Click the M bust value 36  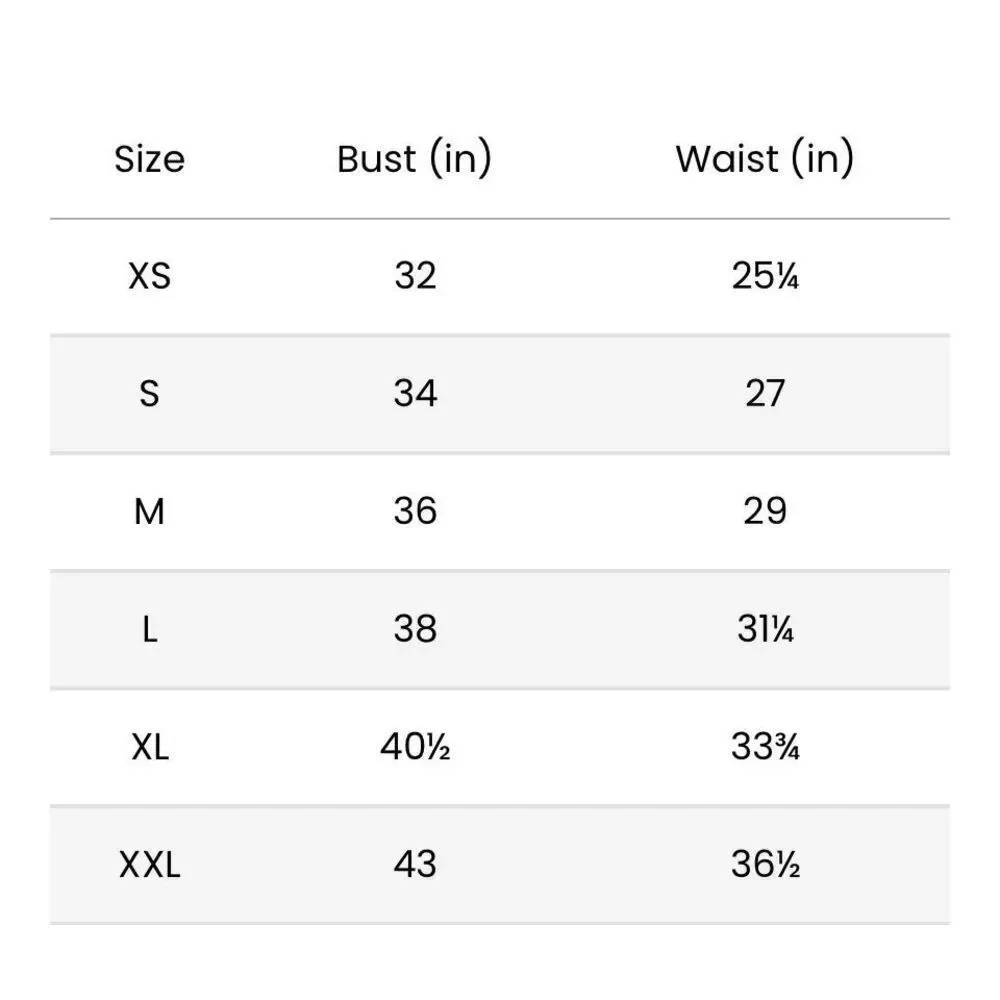(415, 512)
